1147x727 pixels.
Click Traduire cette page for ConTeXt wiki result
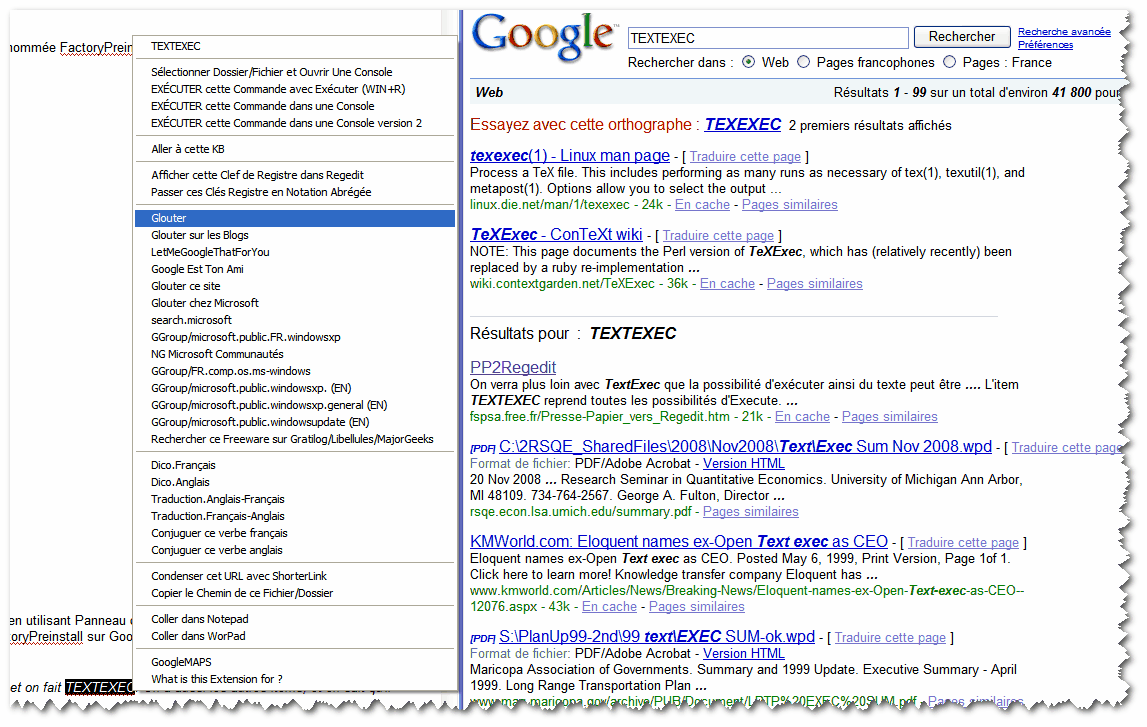coord(718,236)
